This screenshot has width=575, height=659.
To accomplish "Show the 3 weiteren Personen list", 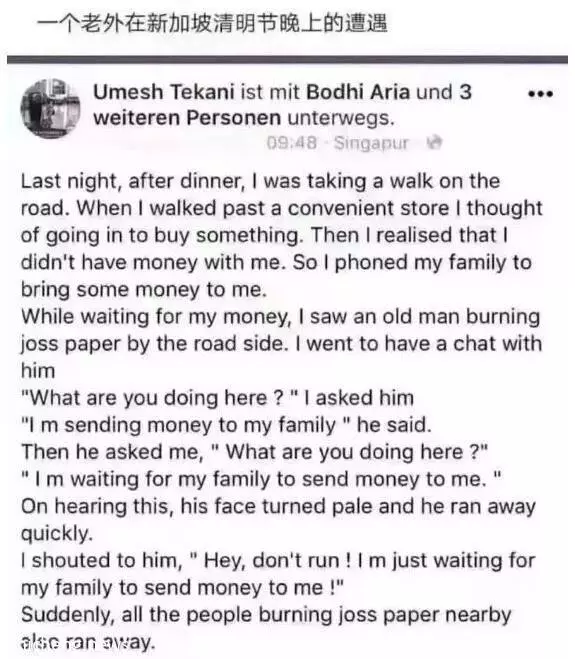I will [x=282, y=105].
